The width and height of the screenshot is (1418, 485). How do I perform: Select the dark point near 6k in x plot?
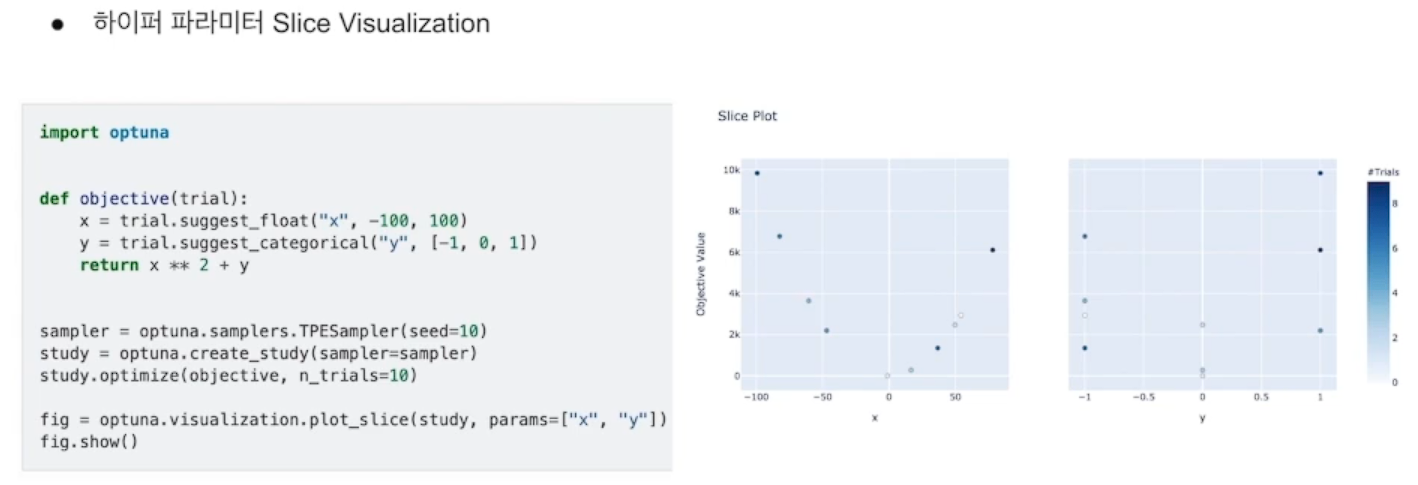[x=992, y=250]
